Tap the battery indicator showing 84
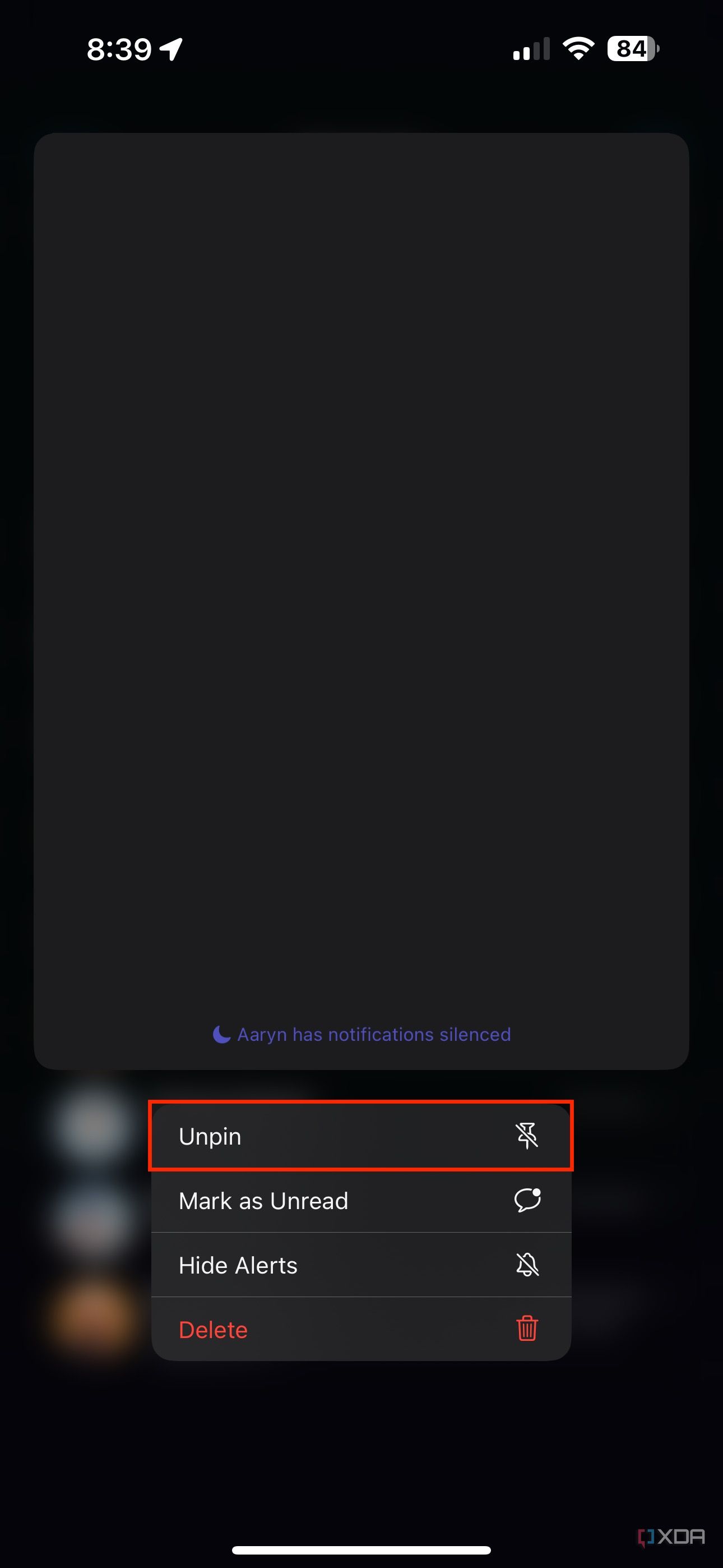This screenshot has width=723, height=1568. (633, 49)
